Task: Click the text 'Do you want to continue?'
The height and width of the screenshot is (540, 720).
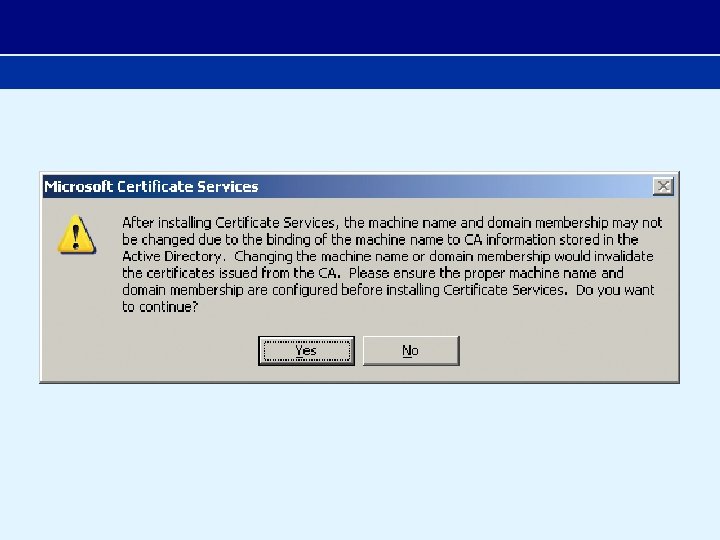Action: [388, 298]
